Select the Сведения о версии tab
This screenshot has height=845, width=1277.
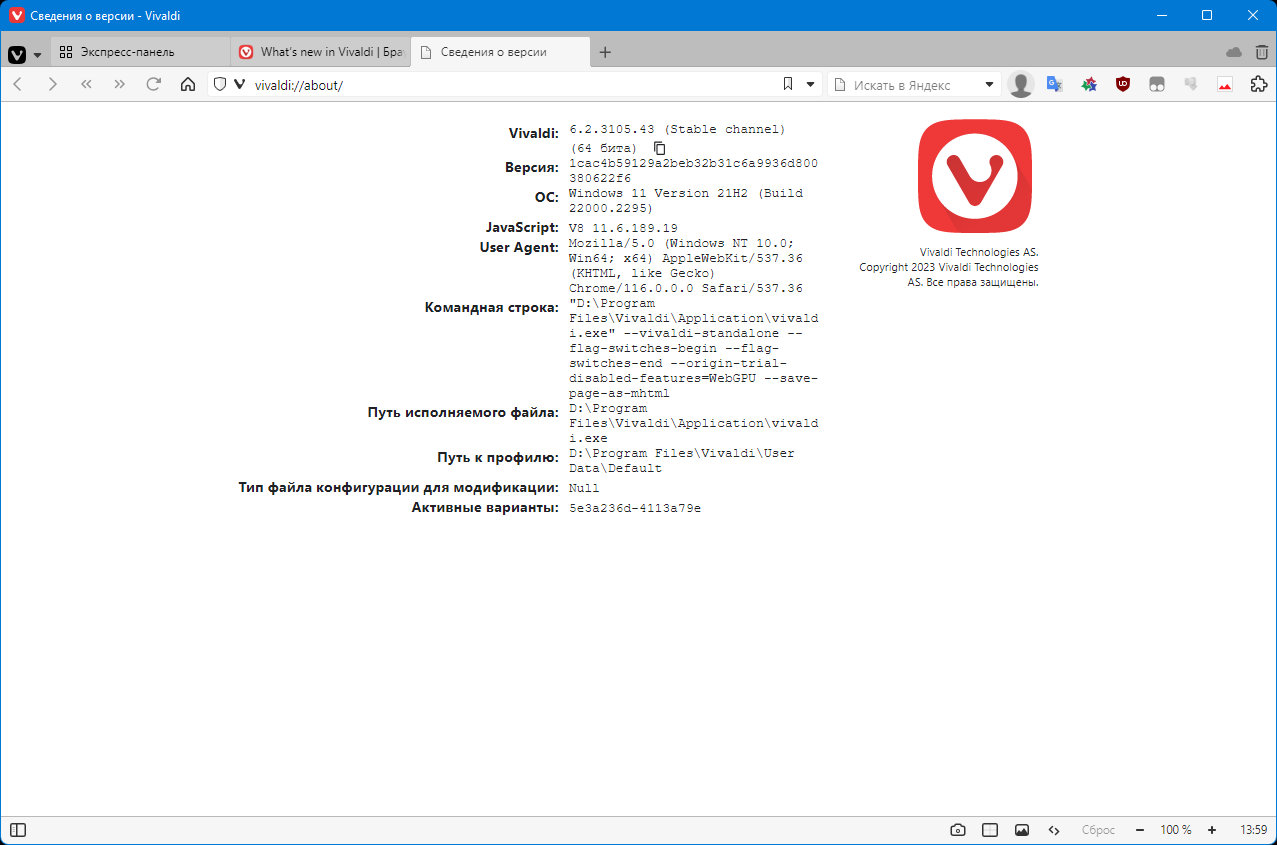(500, 52)
